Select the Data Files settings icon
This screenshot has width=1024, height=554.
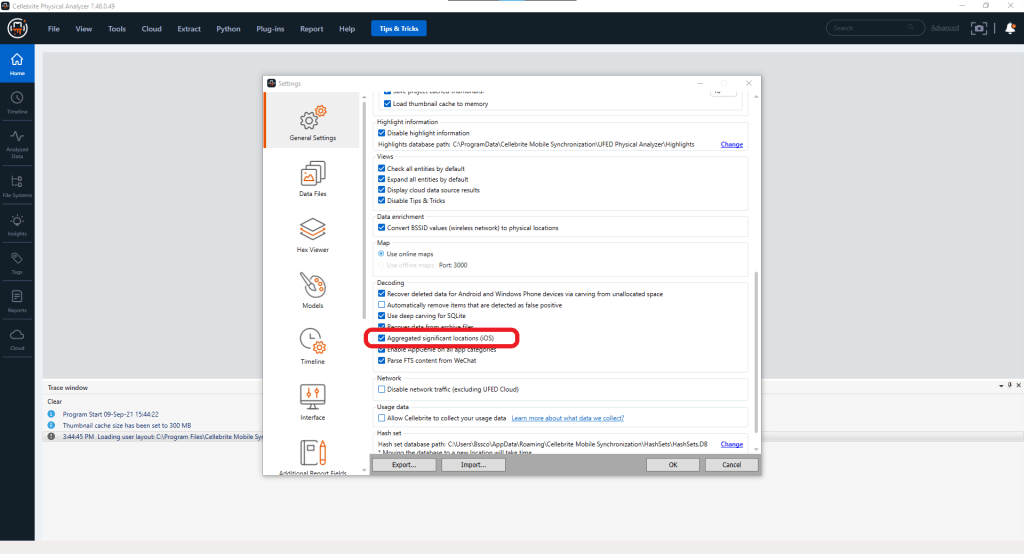pyautogui.click(x=313, y=178)
